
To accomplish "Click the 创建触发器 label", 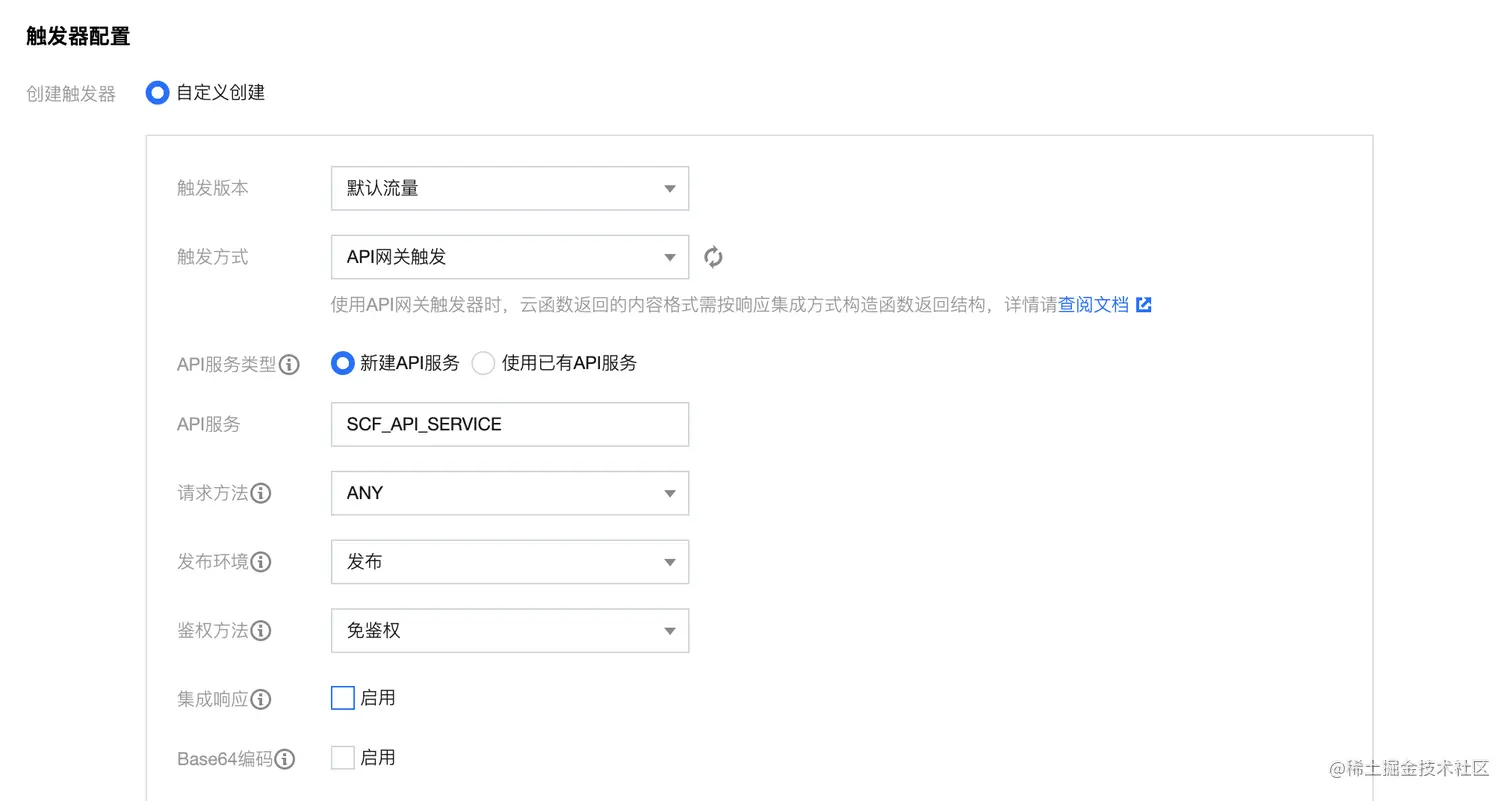I will click(x=71, y=94).
